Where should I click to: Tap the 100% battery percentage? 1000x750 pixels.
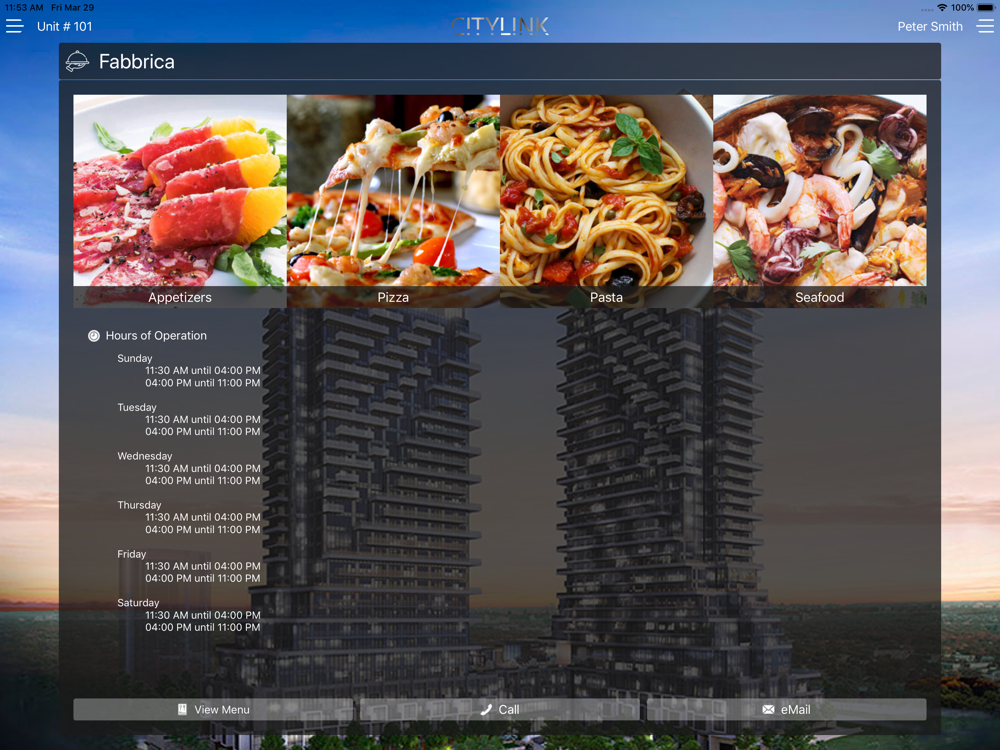click(x=962, y=7)
